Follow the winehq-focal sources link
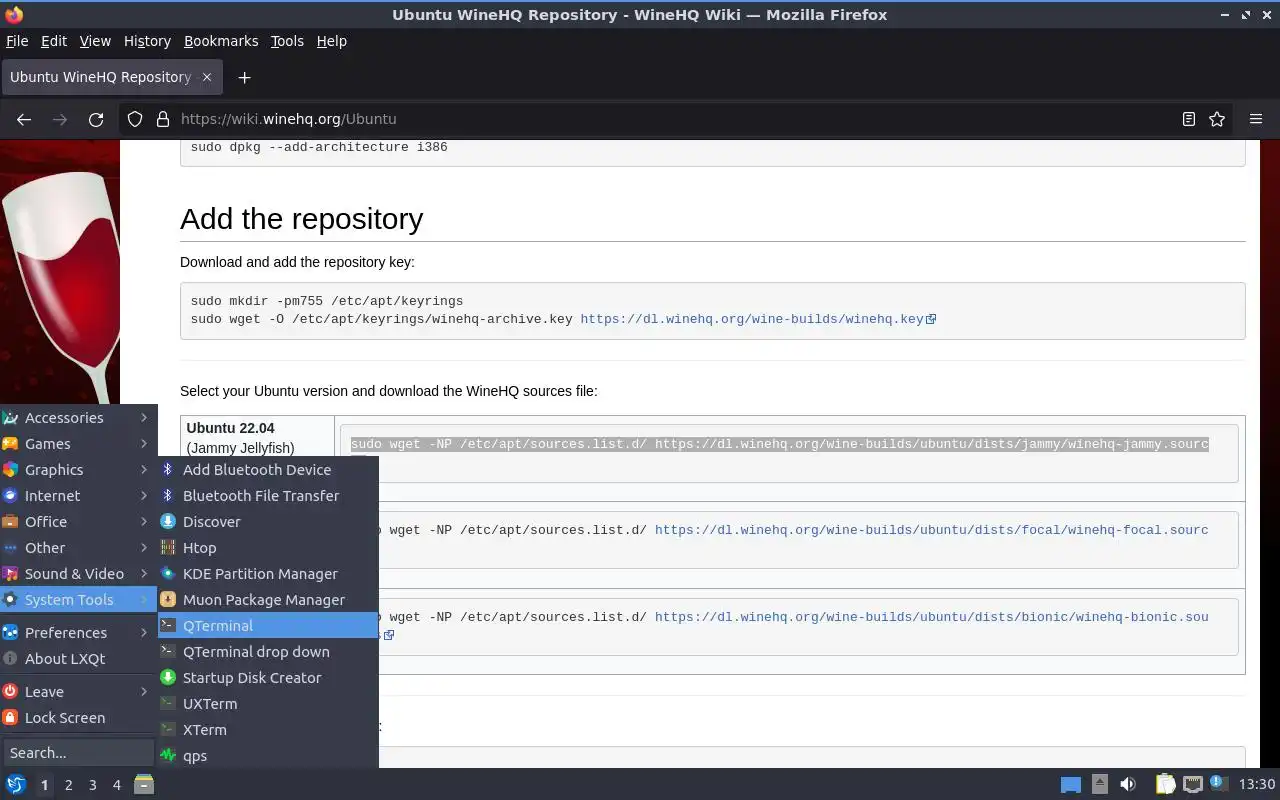 pyautogui.click(x=931, y=530)
